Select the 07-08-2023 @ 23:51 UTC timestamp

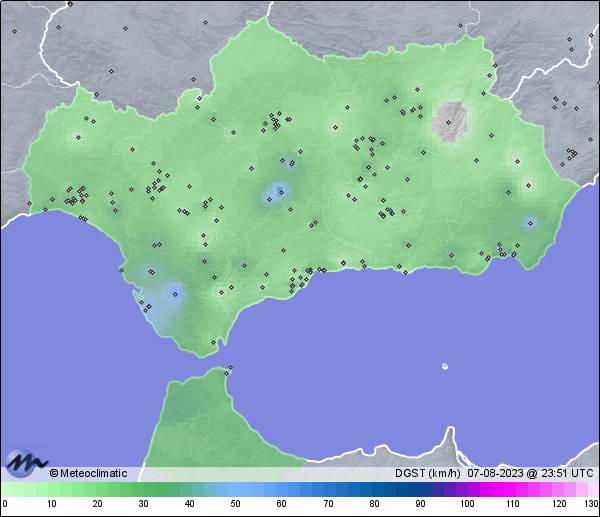pyautogui.click(x=530, y=473)
